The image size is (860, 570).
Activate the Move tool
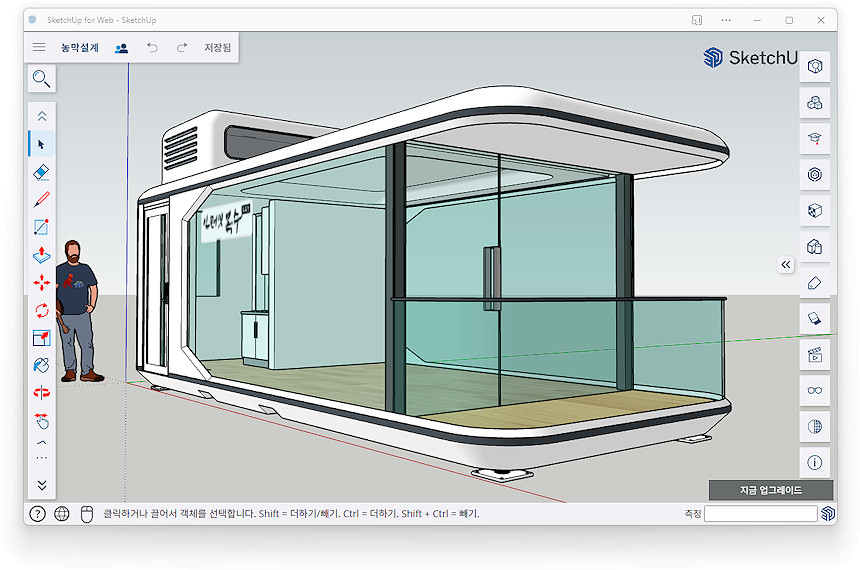click(x=42, y=283)
